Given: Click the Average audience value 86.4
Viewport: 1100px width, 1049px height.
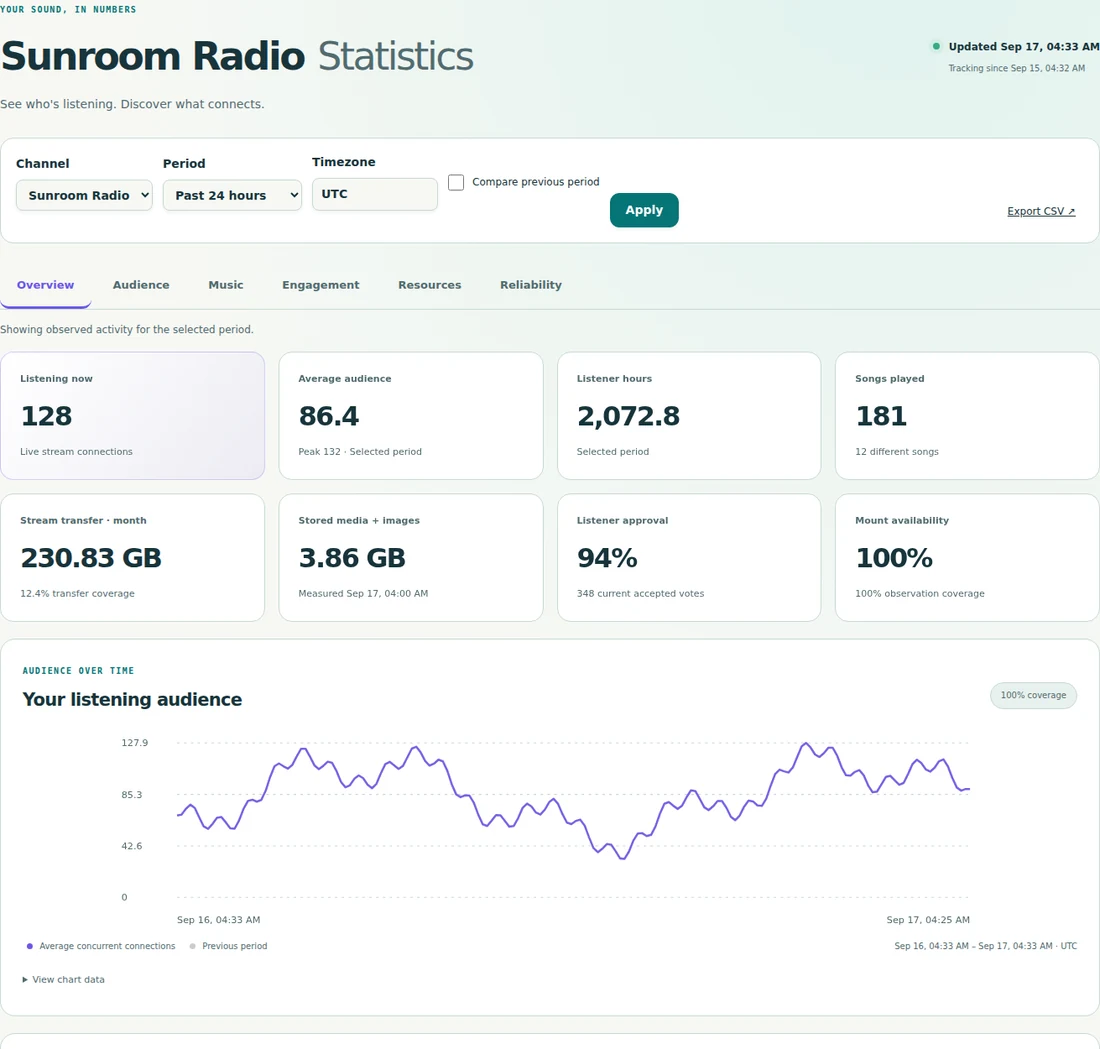Looking at the screenshot, I should coord(329,416).
